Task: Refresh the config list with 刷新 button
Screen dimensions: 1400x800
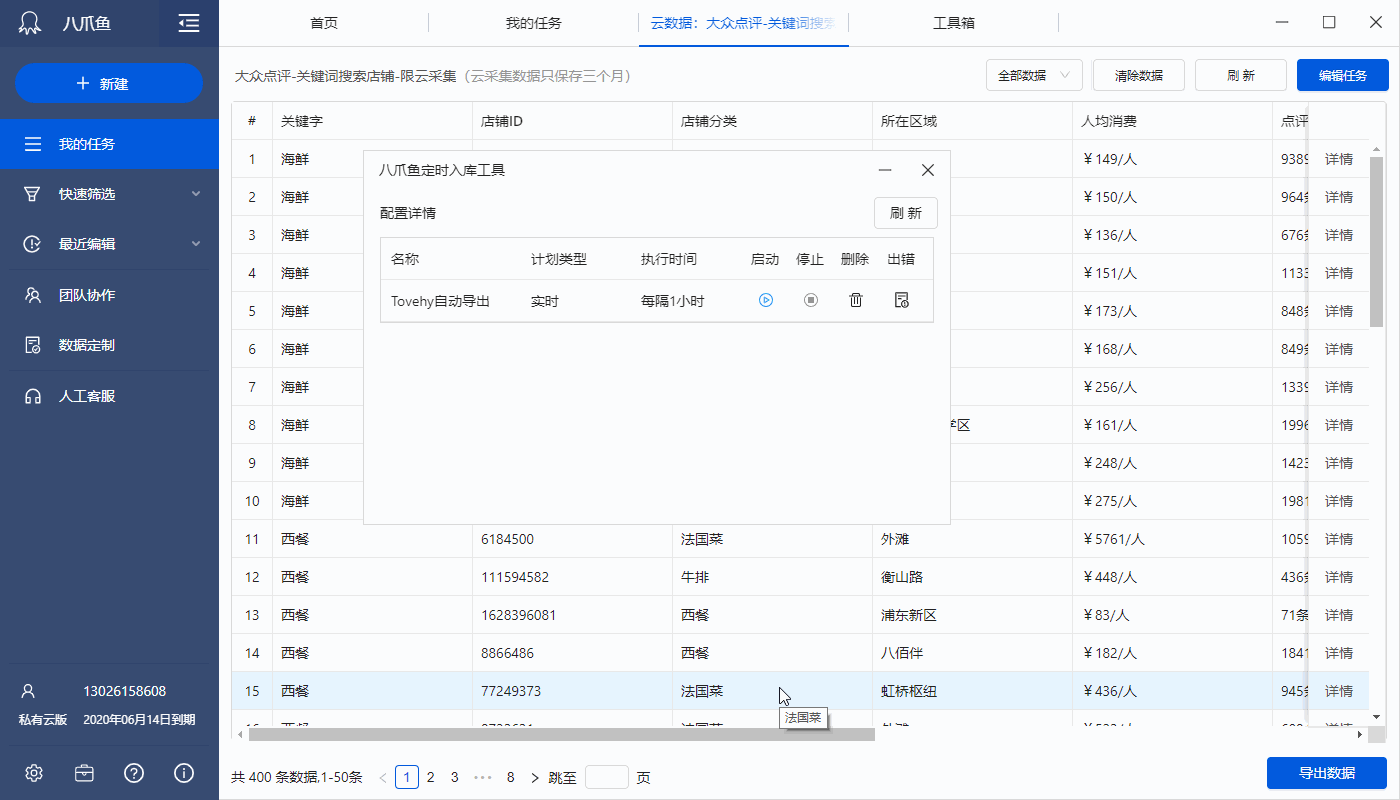Action: click(x=905, y=213)
